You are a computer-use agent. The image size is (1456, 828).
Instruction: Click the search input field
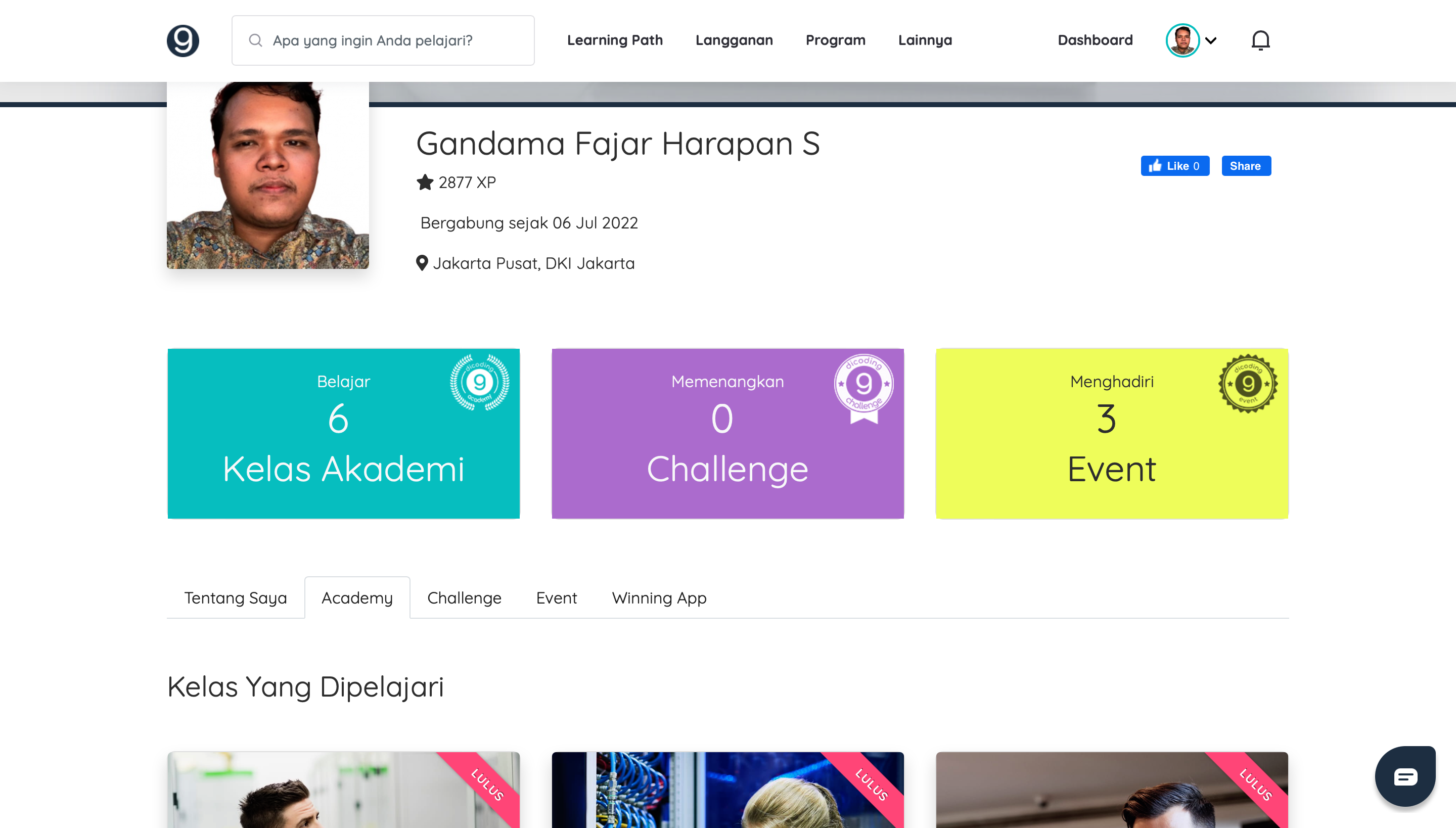click(398, 40)
